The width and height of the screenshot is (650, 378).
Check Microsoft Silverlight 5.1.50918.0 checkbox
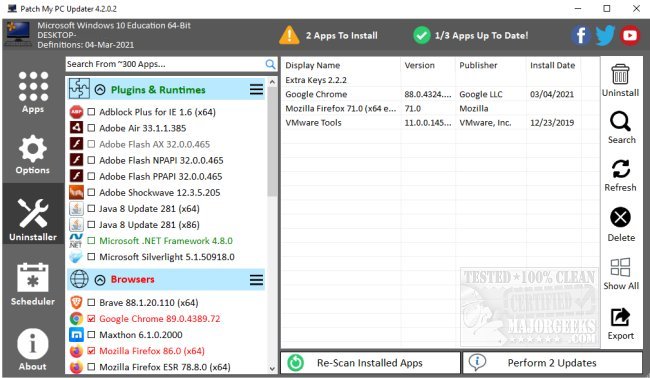pyautogui.click(x=91, y=257)
